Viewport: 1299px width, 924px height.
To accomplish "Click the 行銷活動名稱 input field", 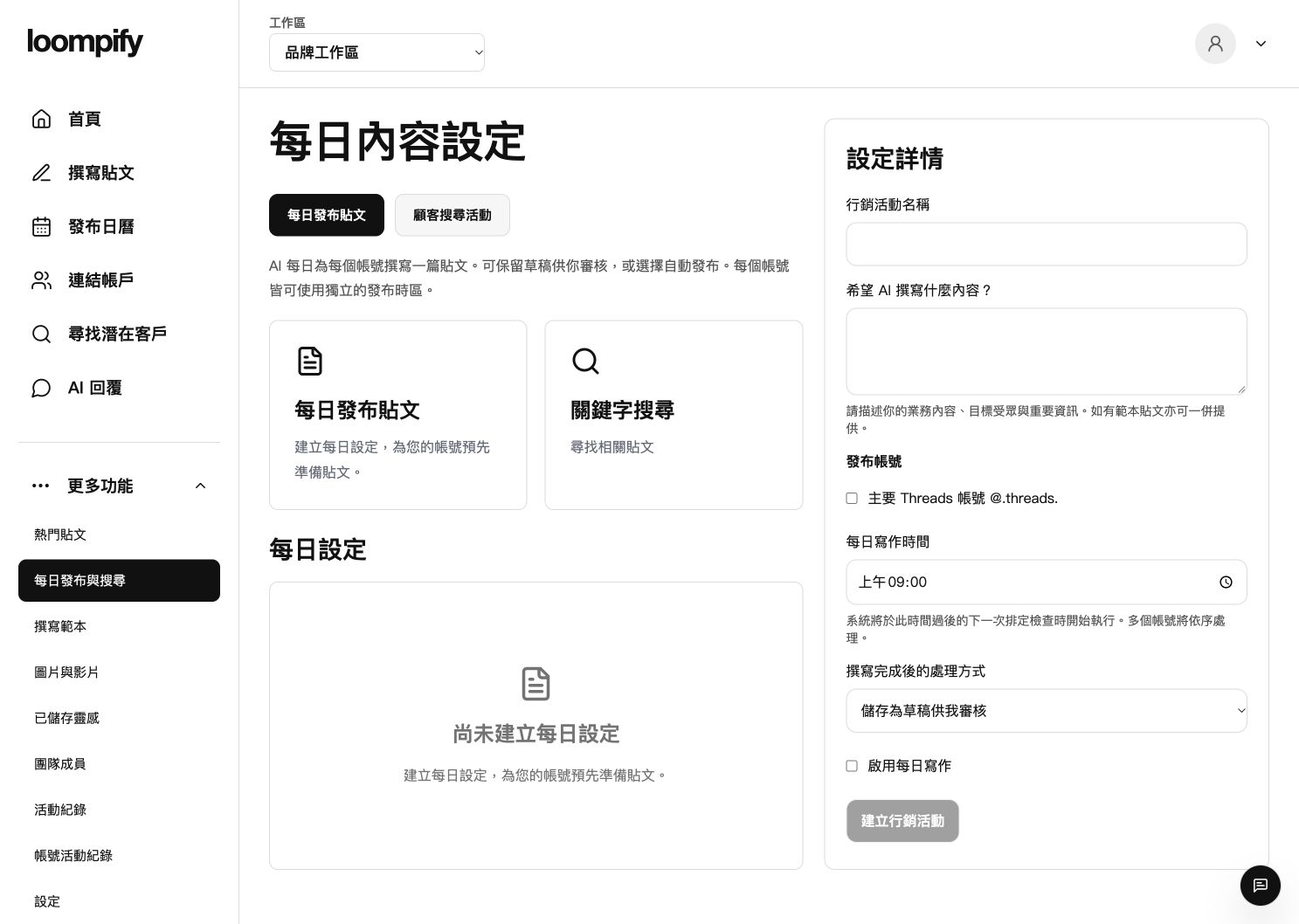I will (x=1047, y=244).
